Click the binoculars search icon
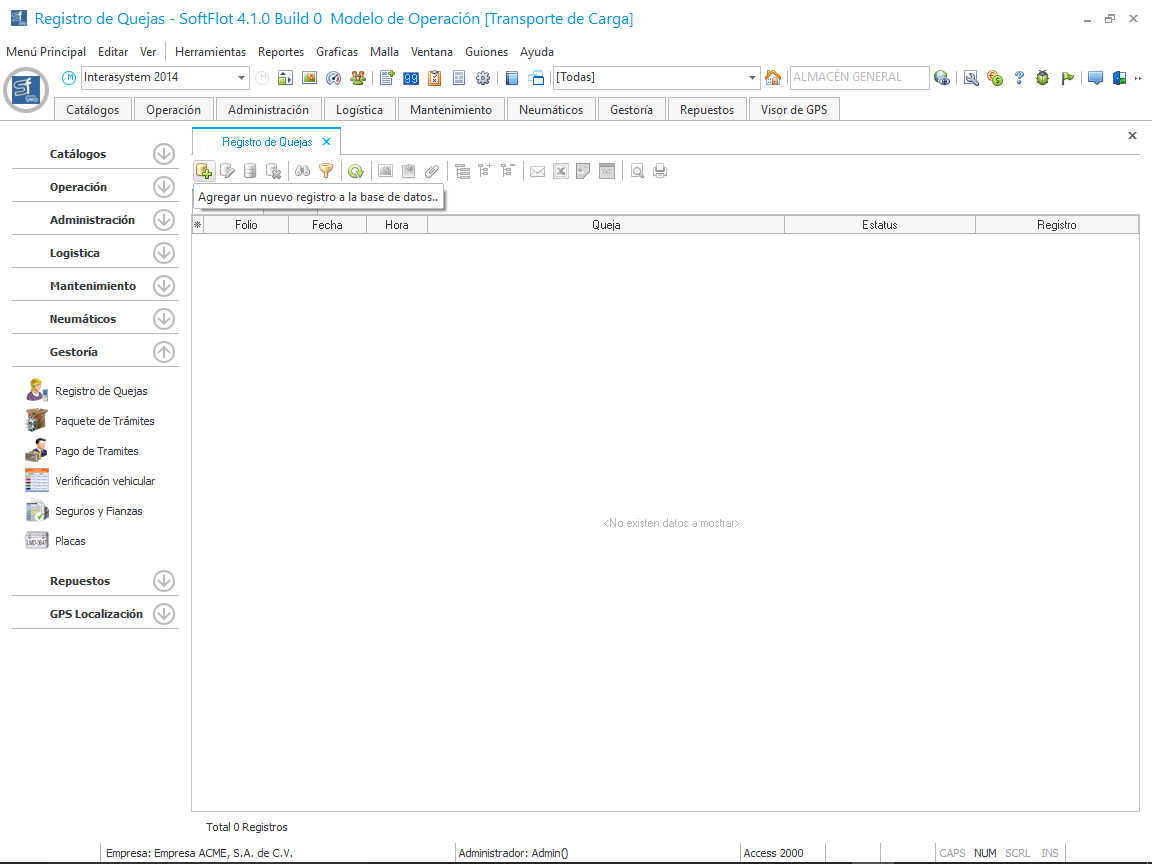This screenshot has width=1152, height=864. coord(302,171)
